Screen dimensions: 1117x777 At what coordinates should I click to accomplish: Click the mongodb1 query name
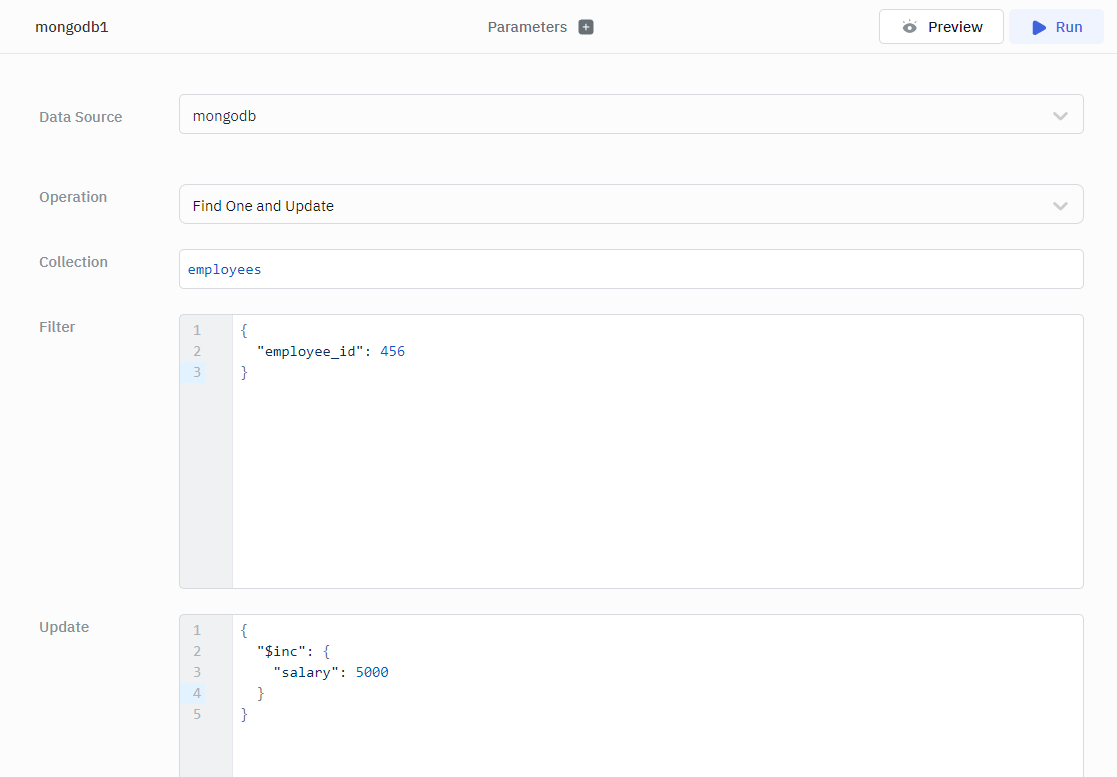71,27
